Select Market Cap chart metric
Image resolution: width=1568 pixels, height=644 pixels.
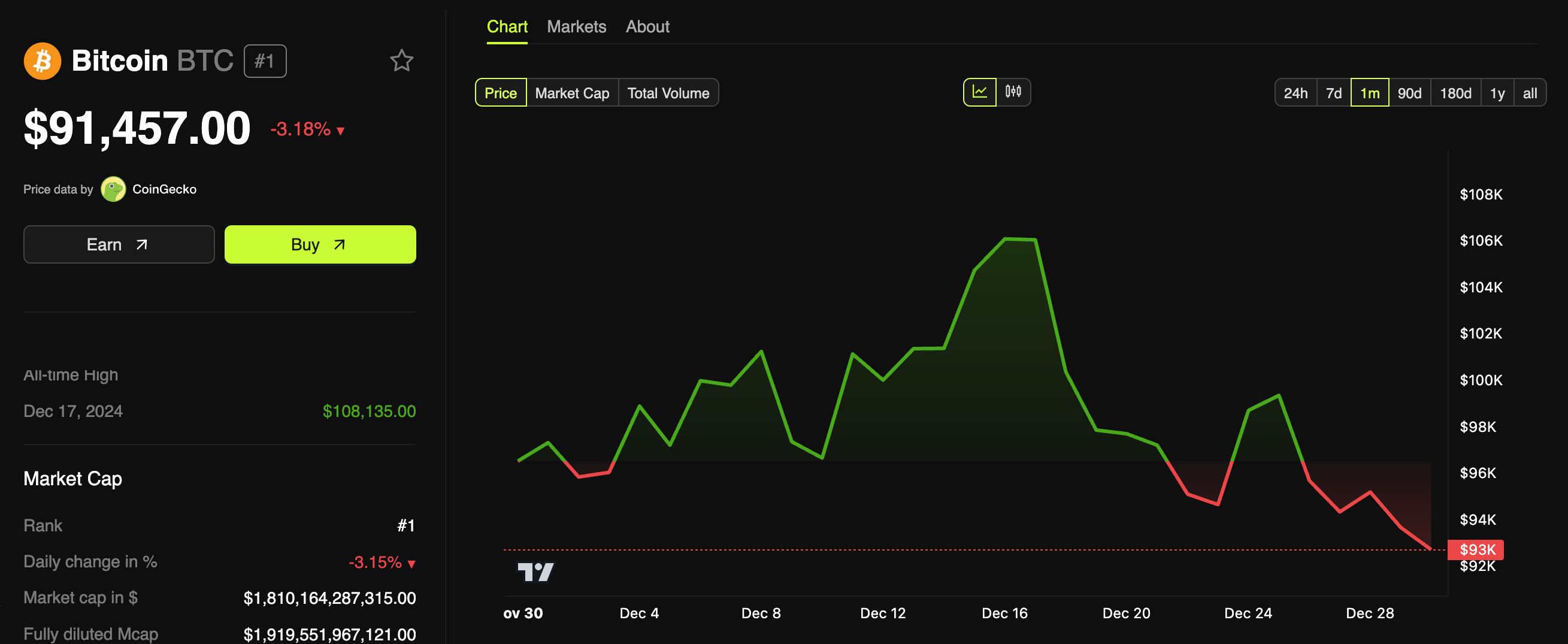click(572, 93)
